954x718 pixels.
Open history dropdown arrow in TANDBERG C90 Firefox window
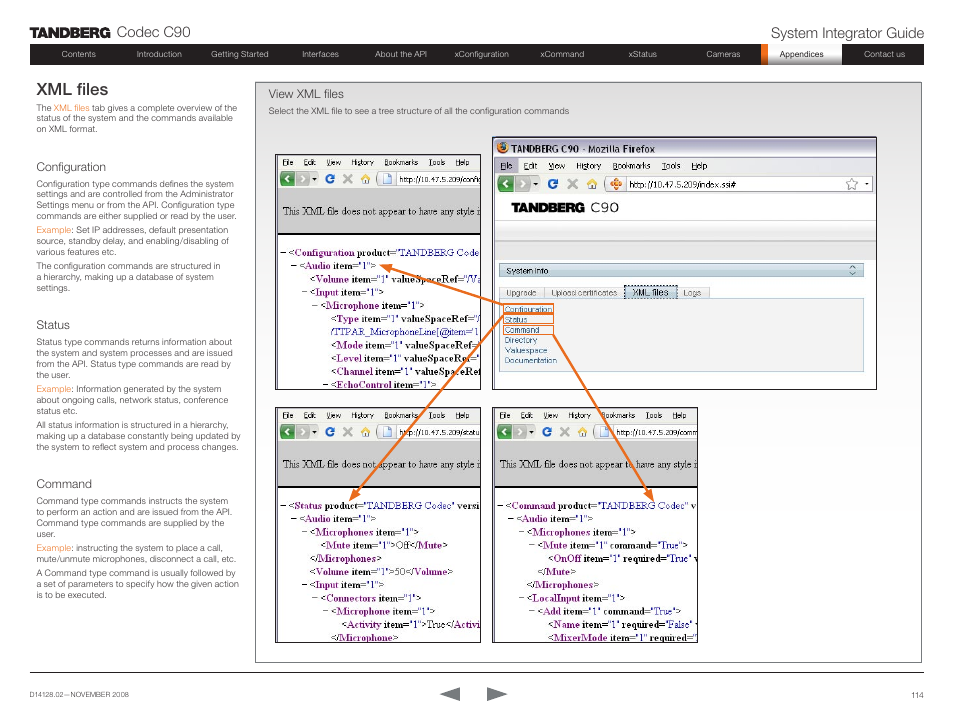pyautogui.click(x=536, y=184)
